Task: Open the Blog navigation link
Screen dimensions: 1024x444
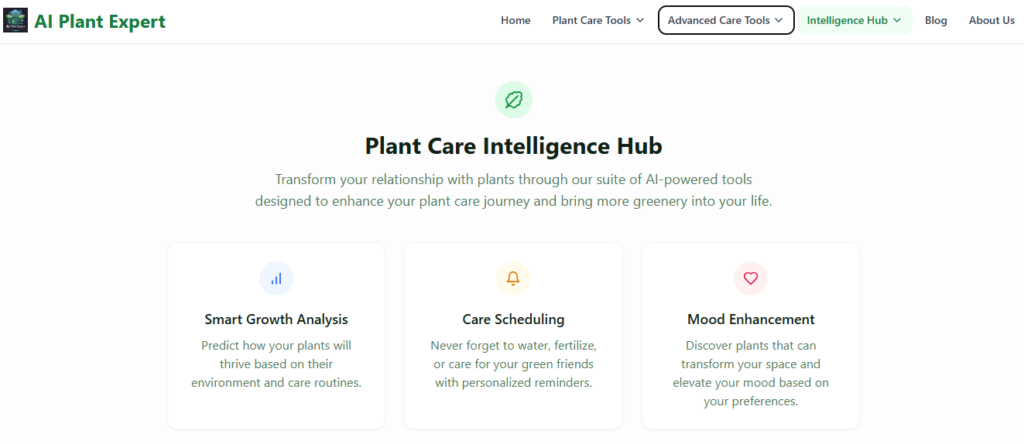Action: 936,20
